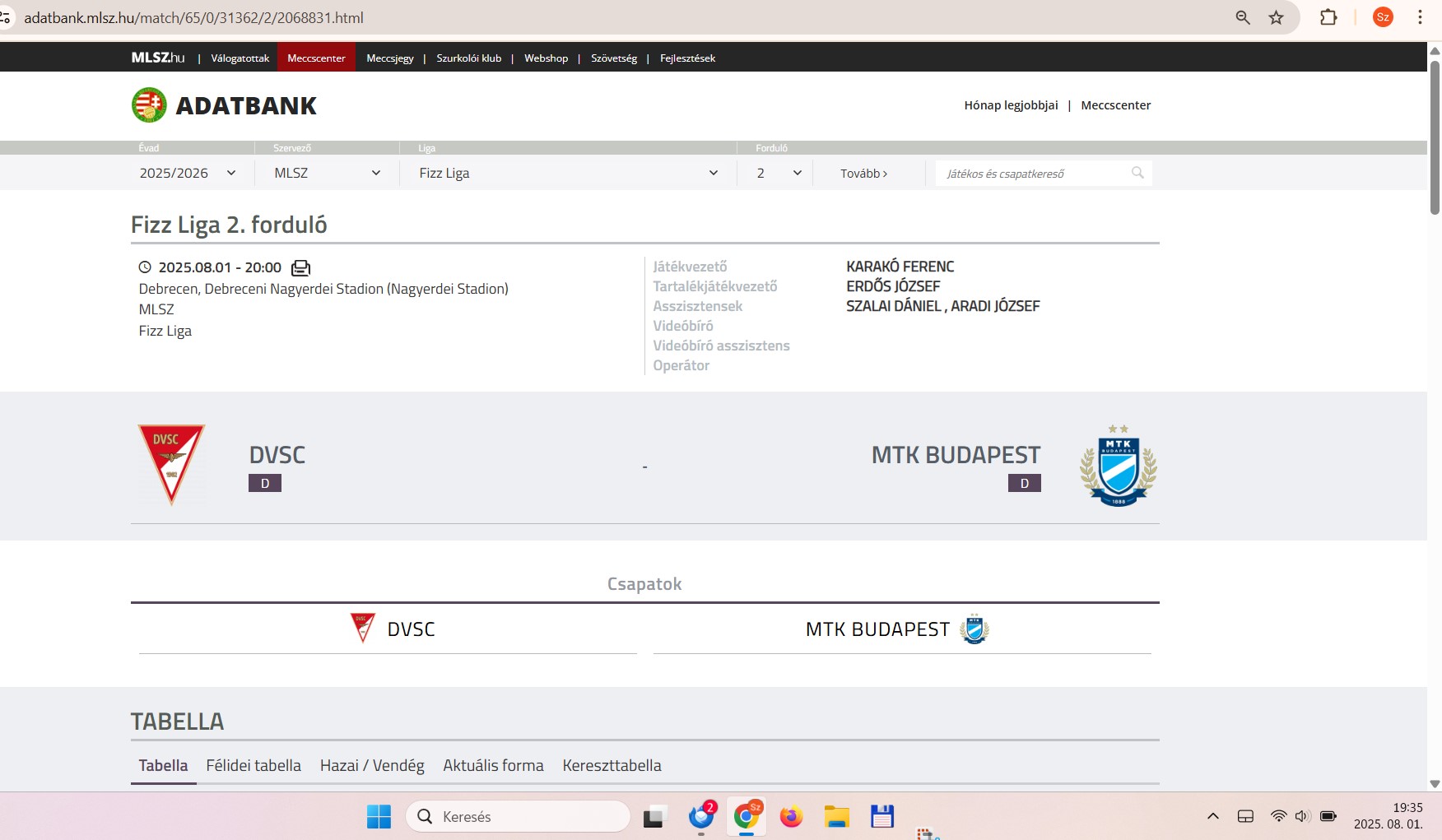
Task: Click the printer icon beside match time
Action: [301, 267]
